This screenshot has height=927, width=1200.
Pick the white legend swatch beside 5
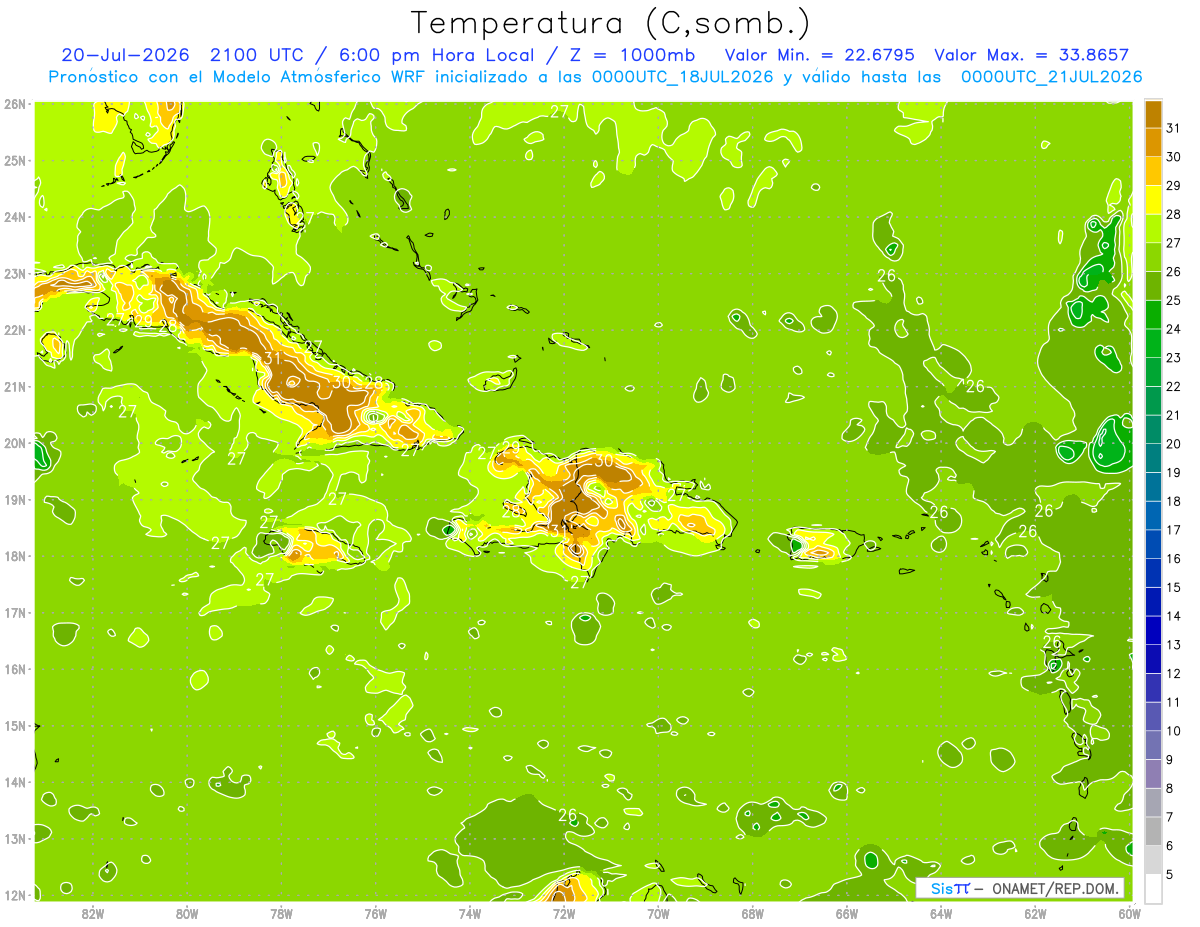point(1153,888)
